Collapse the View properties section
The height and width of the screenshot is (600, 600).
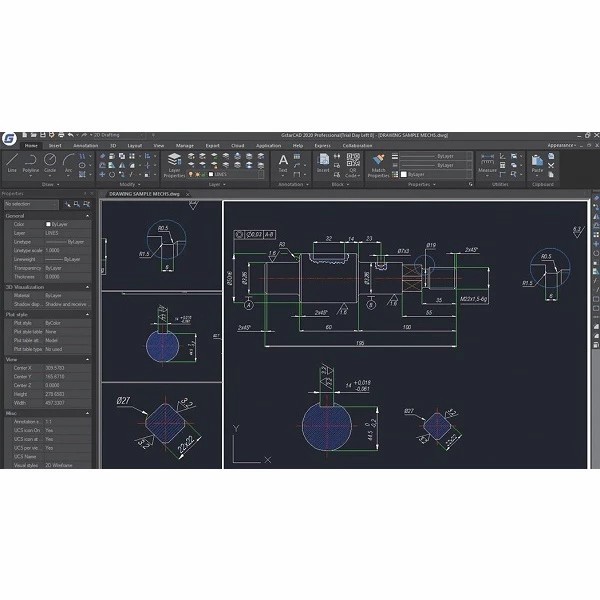click(x=87, y=360)
